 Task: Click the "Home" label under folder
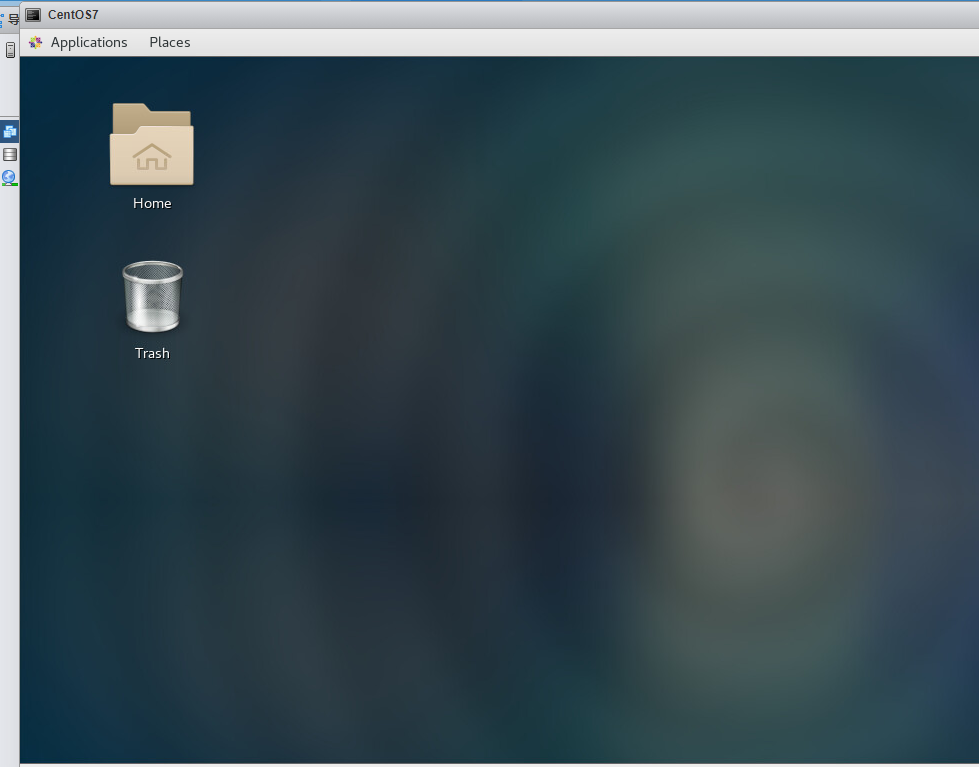152,204
